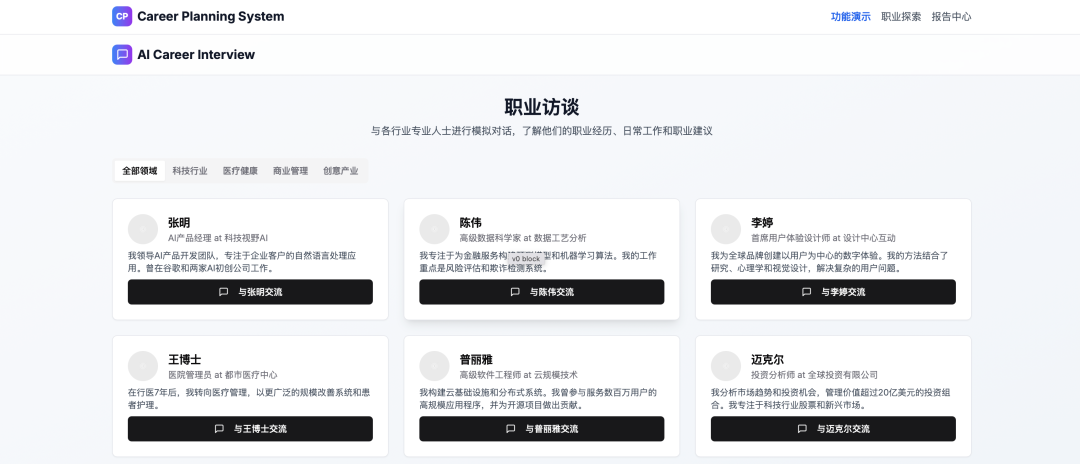1080x464 pixels.
Task: Click the 与李婷交流 button
Action: (833, 292)
